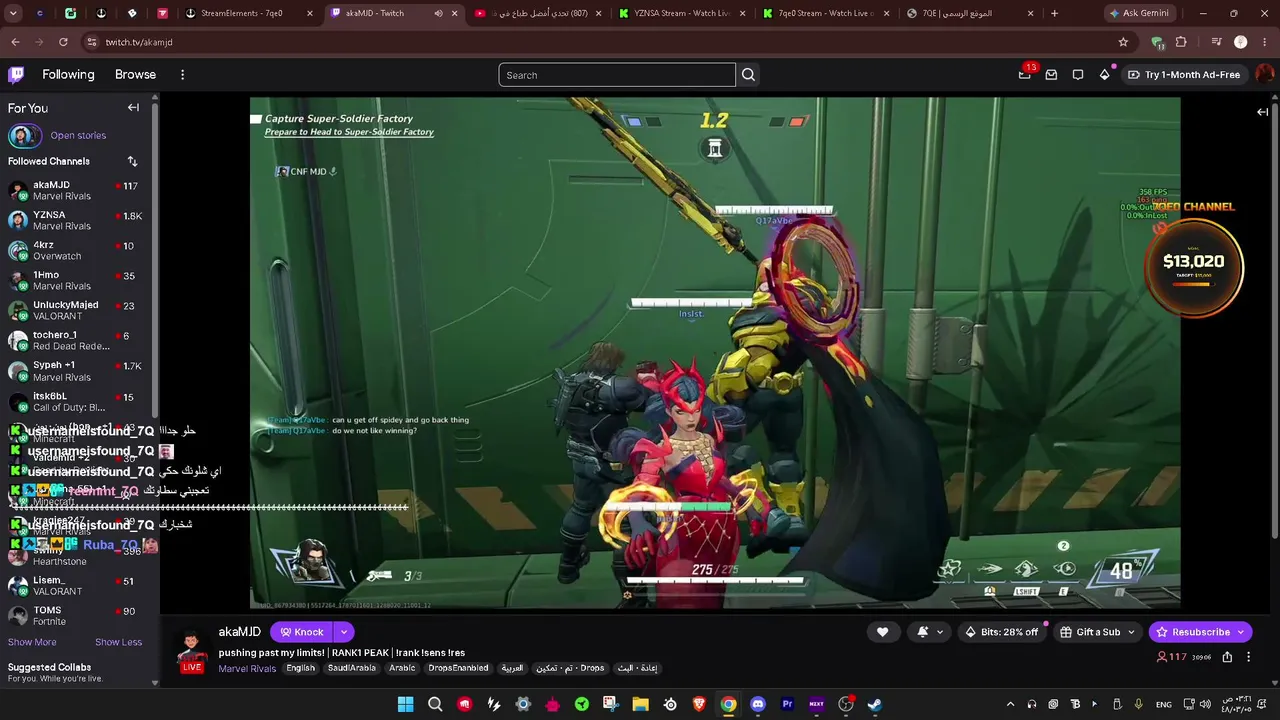1280x720 pixels.
Task: Open the Browse page
Action: [x=135, y=74]
